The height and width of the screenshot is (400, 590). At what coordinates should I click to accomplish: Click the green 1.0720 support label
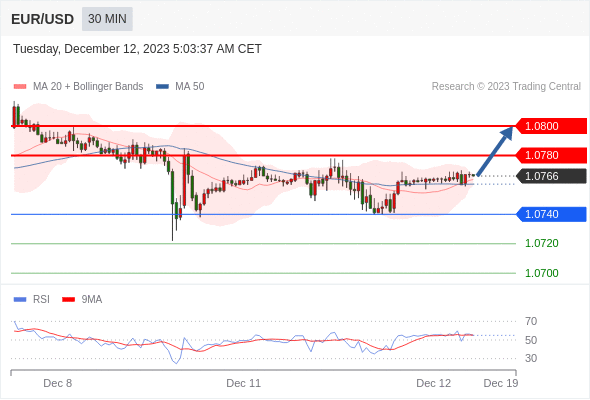541,243
